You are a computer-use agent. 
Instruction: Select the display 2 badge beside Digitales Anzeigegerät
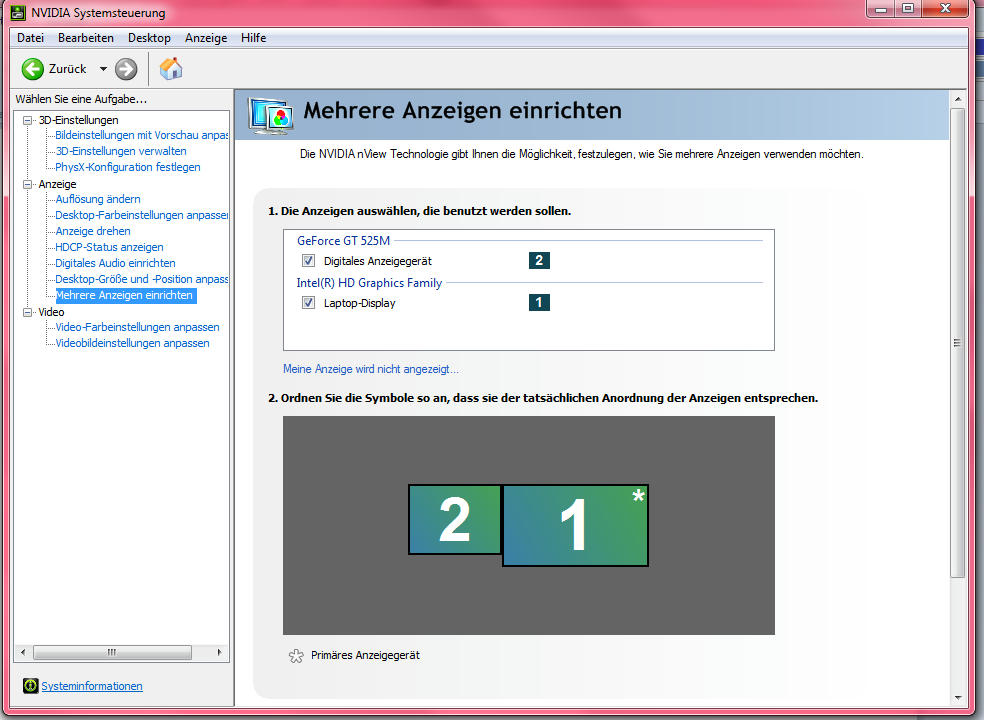(539, 261)
